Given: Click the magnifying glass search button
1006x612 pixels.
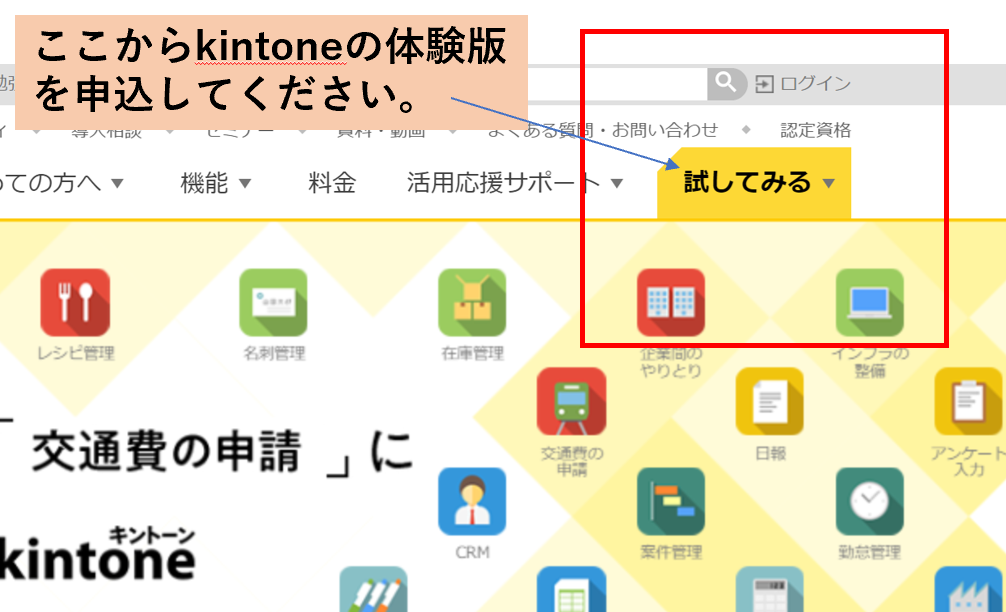Looking at the screenshot, I should pyautogui.click(x=727, y=83).
